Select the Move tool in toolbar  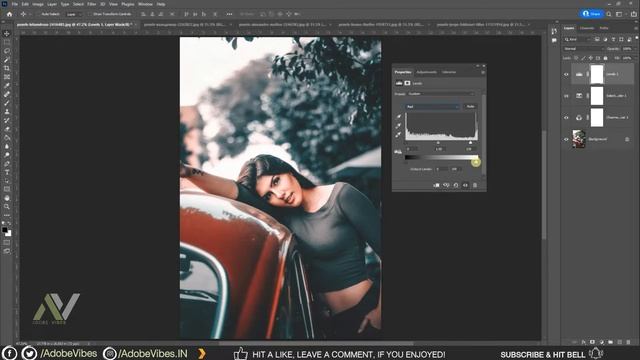(x=7, y=33)
